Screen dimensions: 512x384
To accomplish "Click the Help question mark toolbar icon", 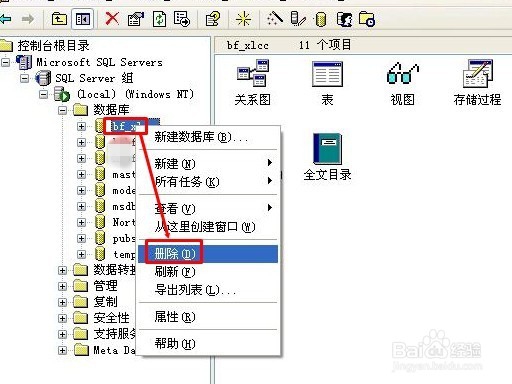I will click(x=213, y=19).
